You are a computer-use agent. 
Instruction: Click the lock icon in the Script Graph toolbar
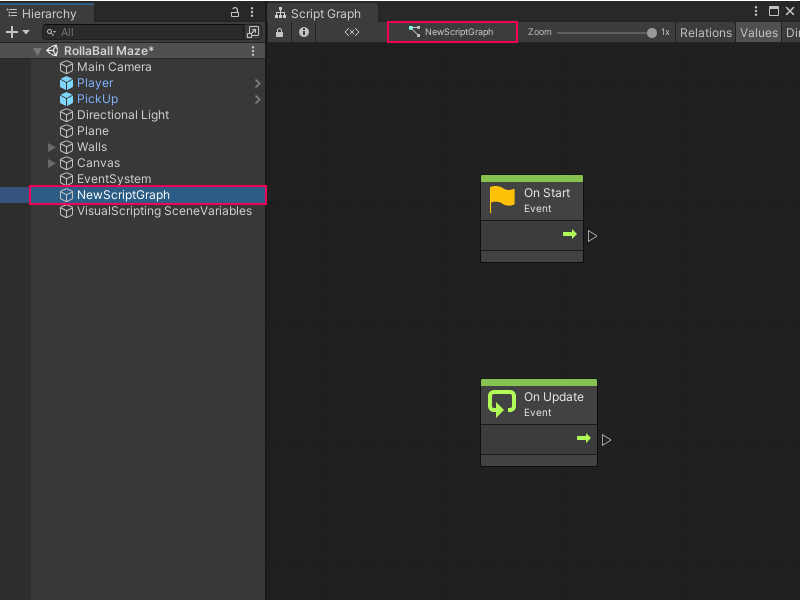pos(280,32)
